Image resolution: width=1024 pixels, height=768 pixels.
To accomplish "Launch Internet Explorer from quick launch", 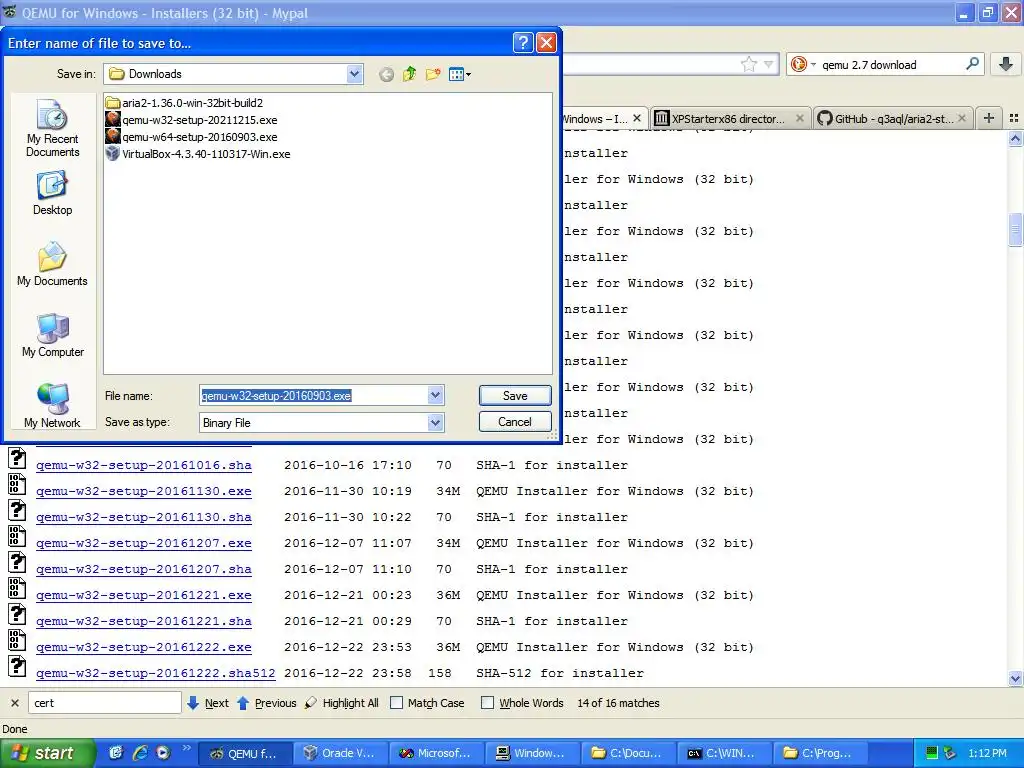I will click(x=140, y=753).
